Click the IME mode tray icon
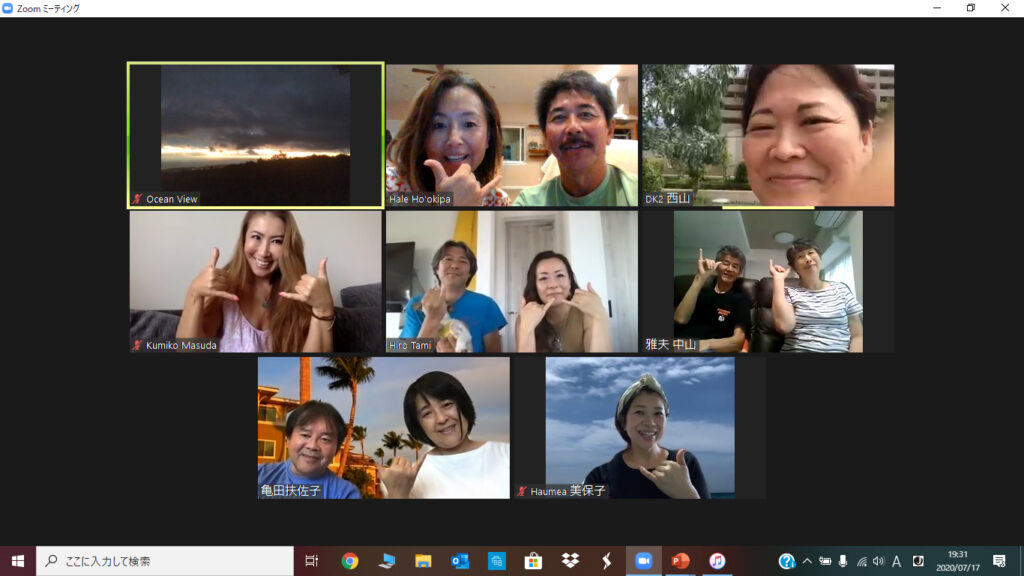Screen dimensions: 1024x576 coord(918,561)
